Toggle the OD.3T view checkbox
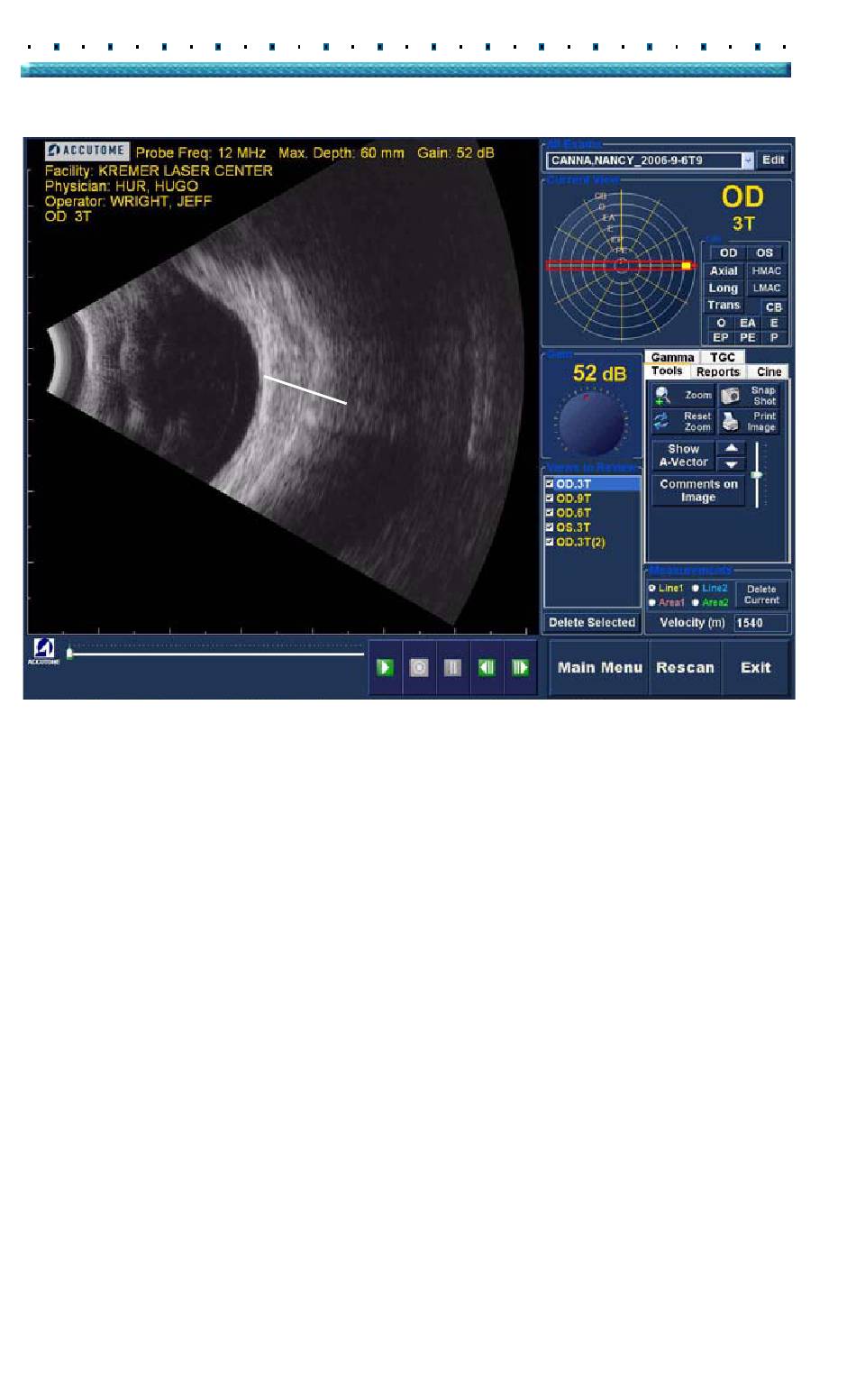 (x=550, y=484)
